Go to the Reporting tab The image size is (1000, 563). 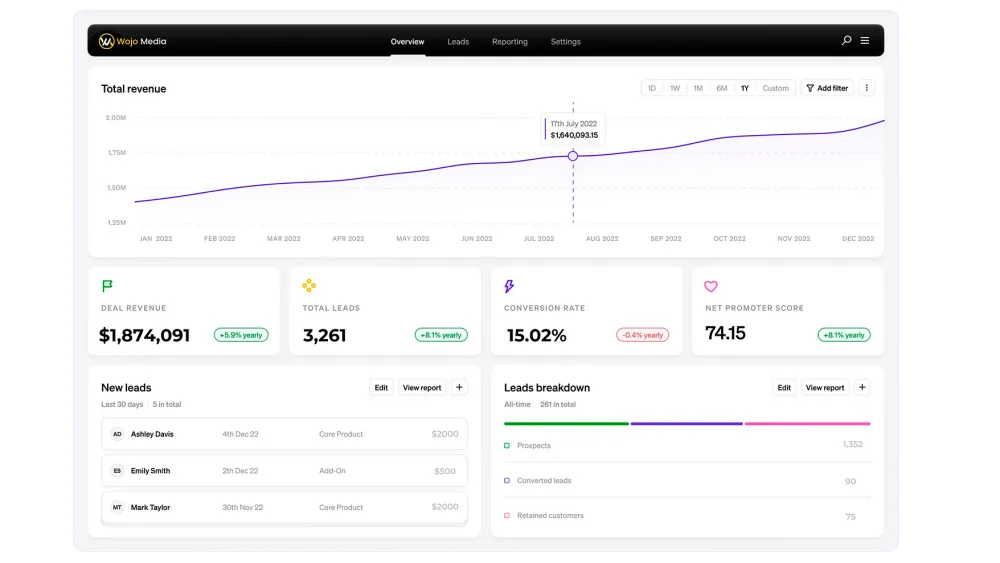[x=509, y=42]
